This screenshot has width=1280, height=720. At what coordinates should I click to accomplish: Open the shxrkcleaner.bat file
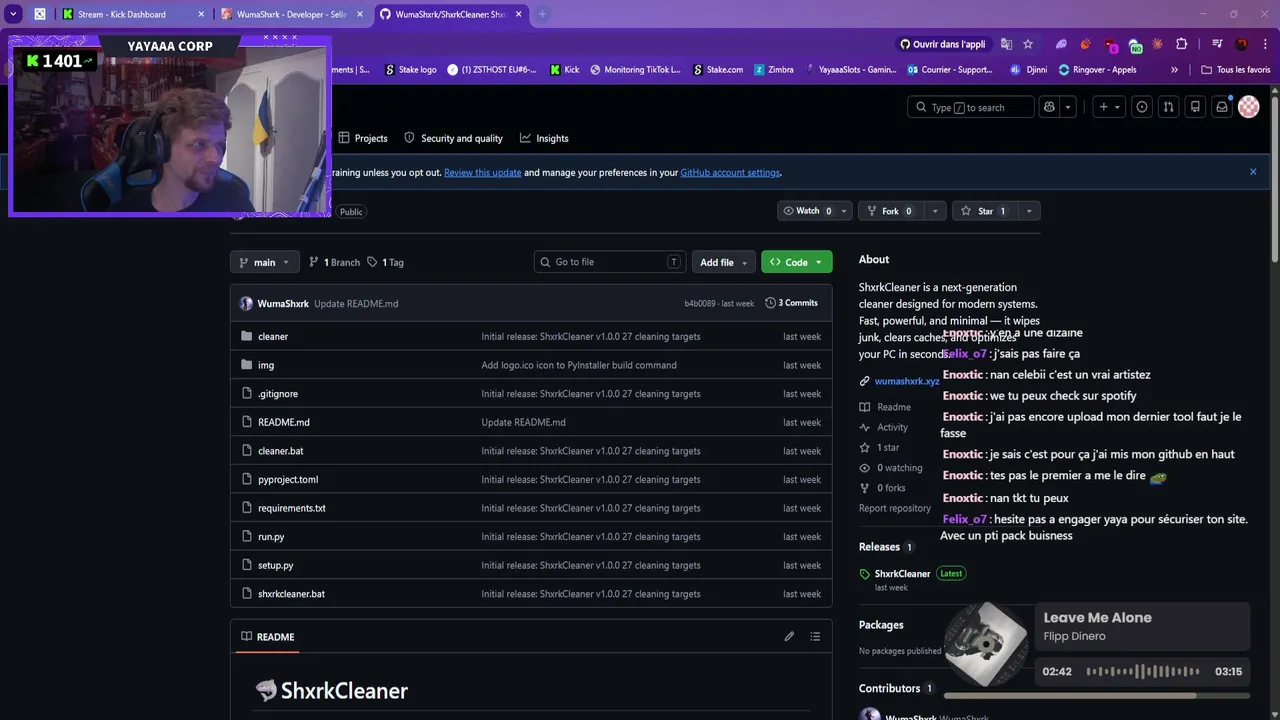[291, 594]
